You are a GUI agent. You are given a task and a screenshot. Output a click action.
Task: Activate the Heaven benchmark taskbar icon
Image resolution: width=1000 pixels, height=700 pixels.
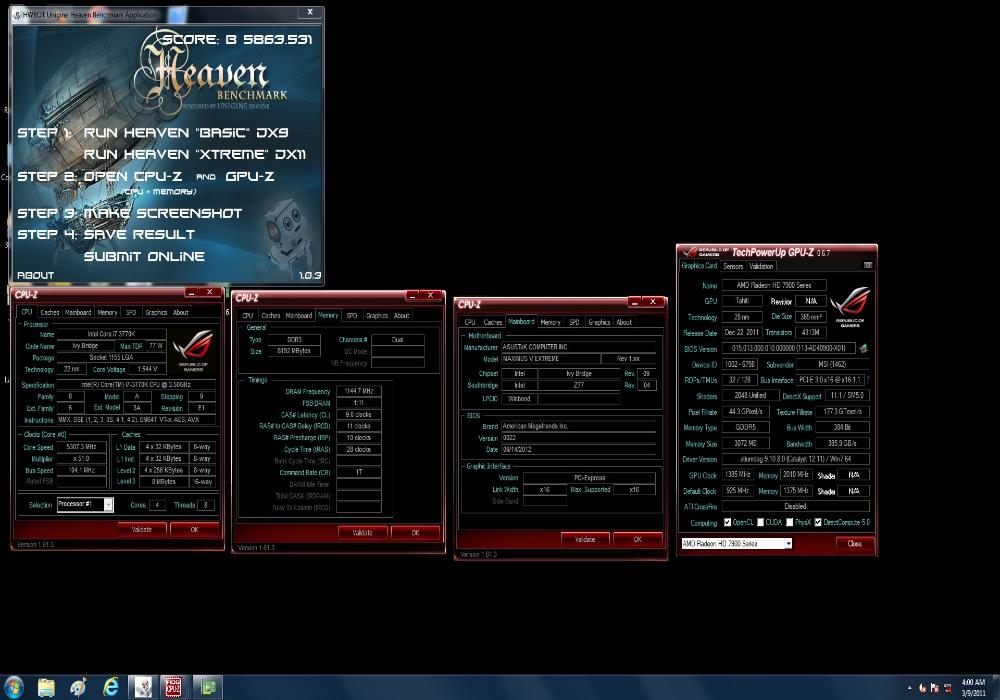coord(143,687)
